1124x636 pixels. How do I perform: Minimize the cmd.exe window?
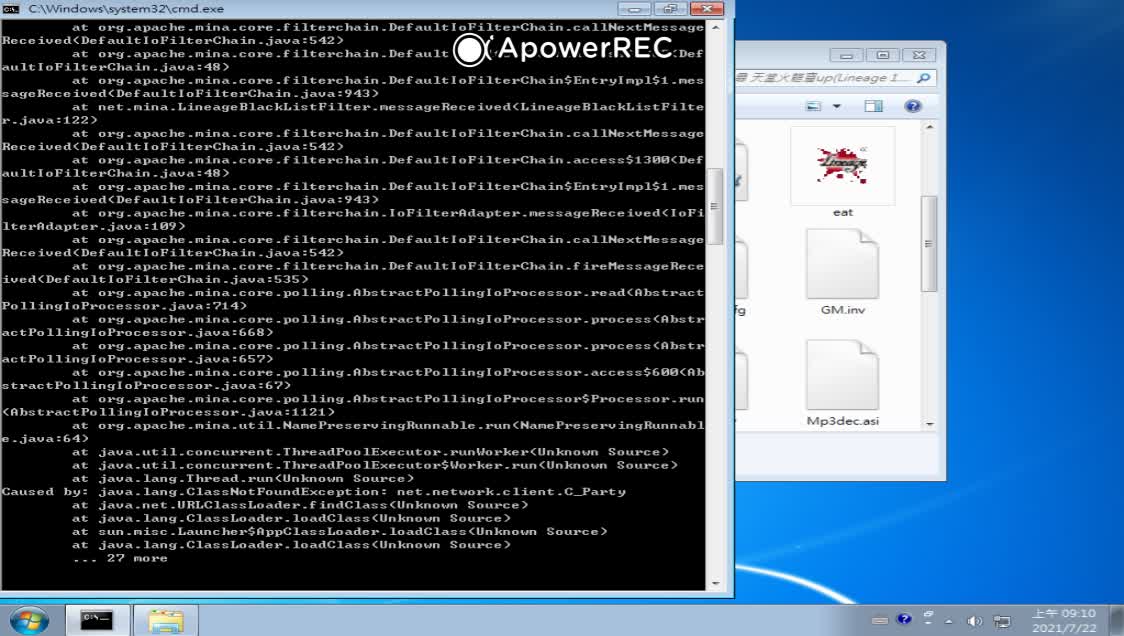point(634,9)
